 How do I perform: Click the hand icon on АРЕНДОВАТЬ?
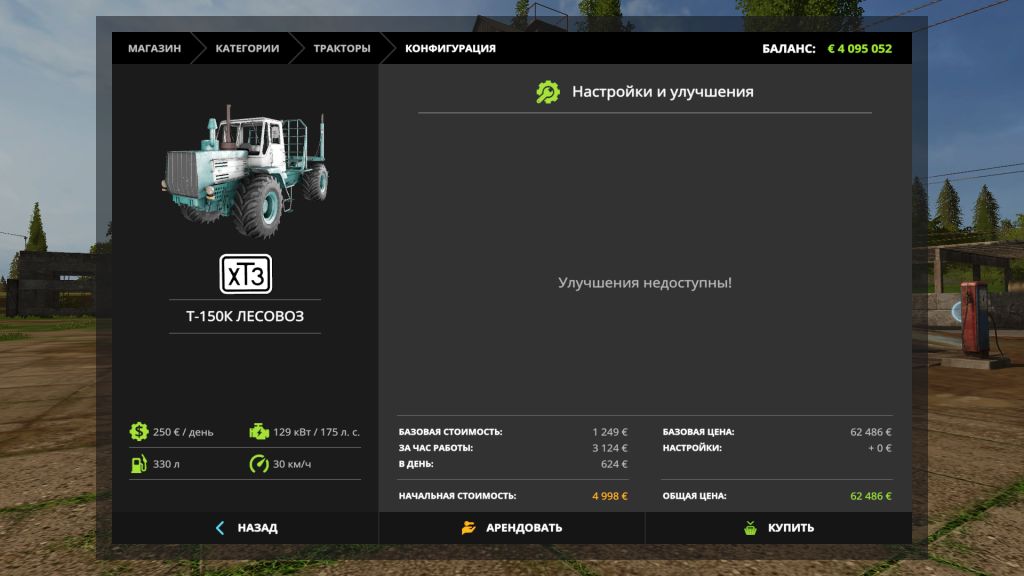468,527
